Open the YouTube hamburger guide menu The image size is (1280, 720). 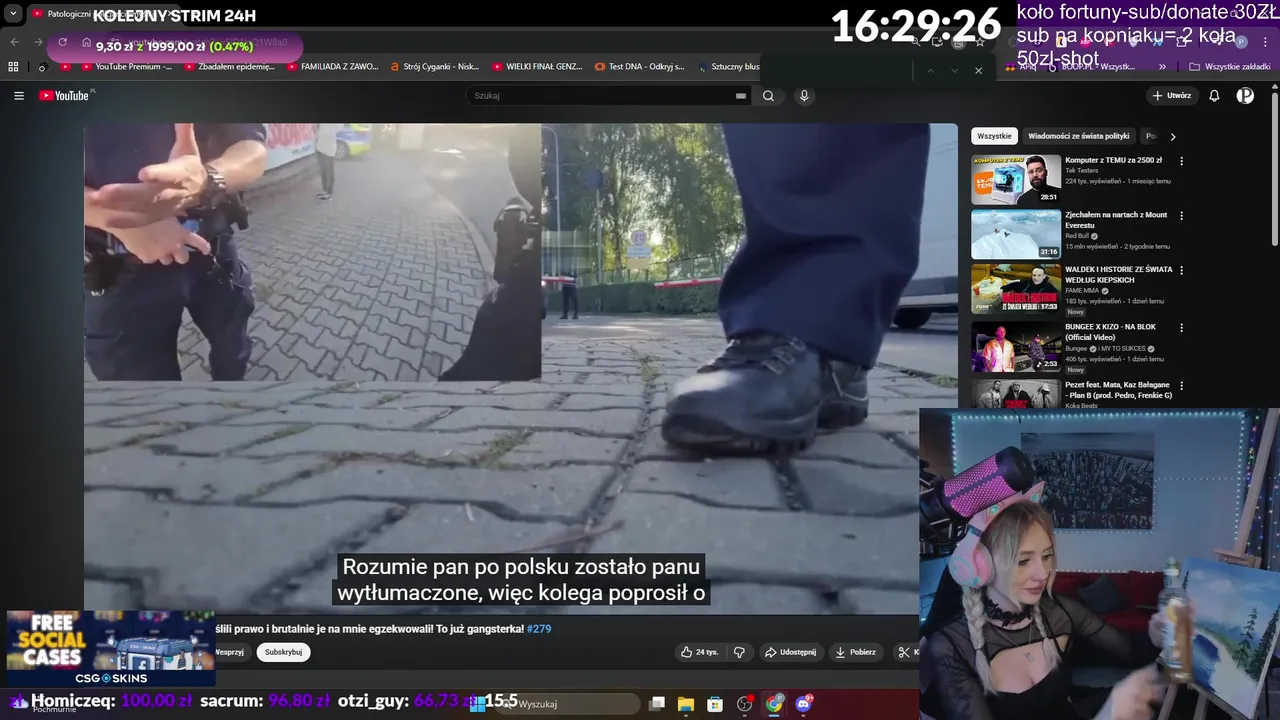(19, 96)
